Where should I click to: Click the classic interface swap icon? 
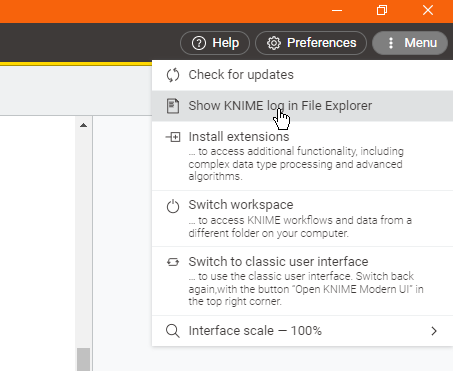173,262
